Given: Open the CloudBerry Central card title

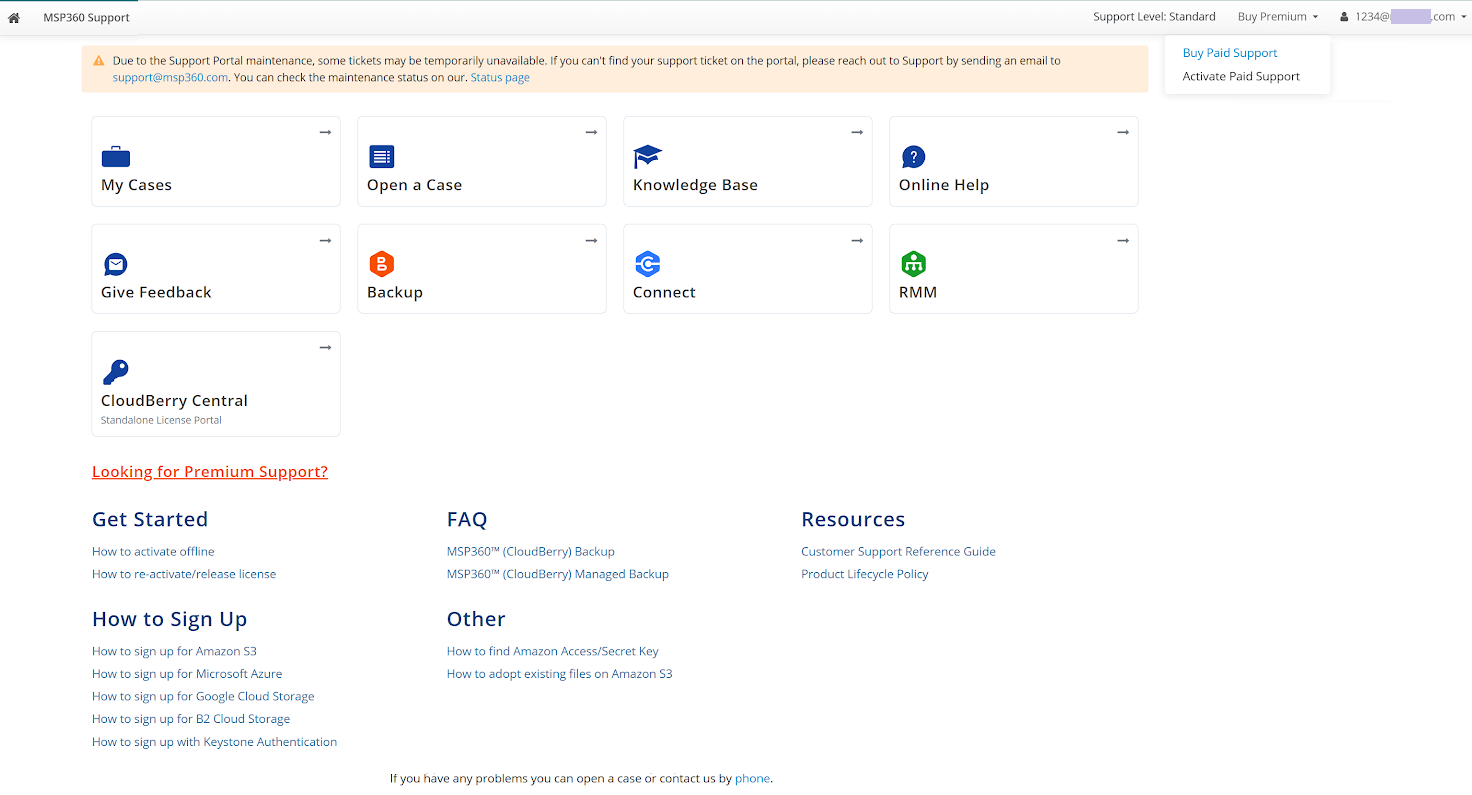Looking at the screenshot, I should click(x=174, y=400).
